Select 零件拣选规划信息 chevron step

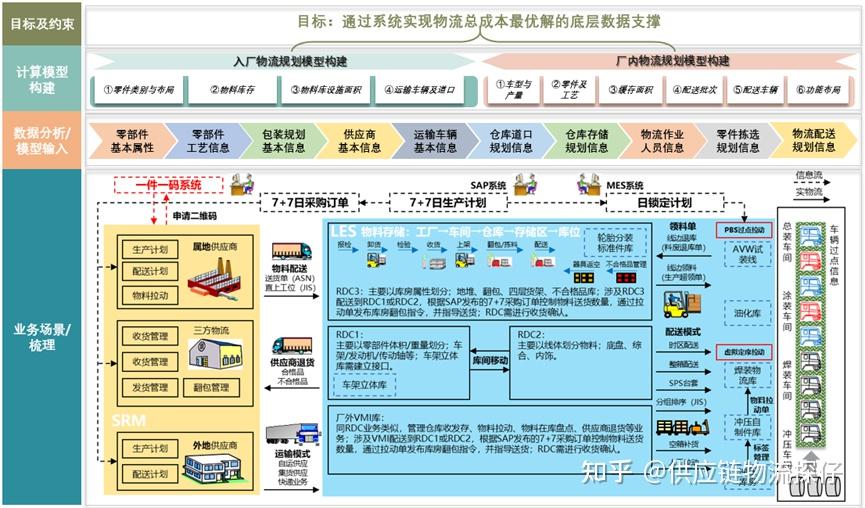pyautogui.click(x=738, y=141)
